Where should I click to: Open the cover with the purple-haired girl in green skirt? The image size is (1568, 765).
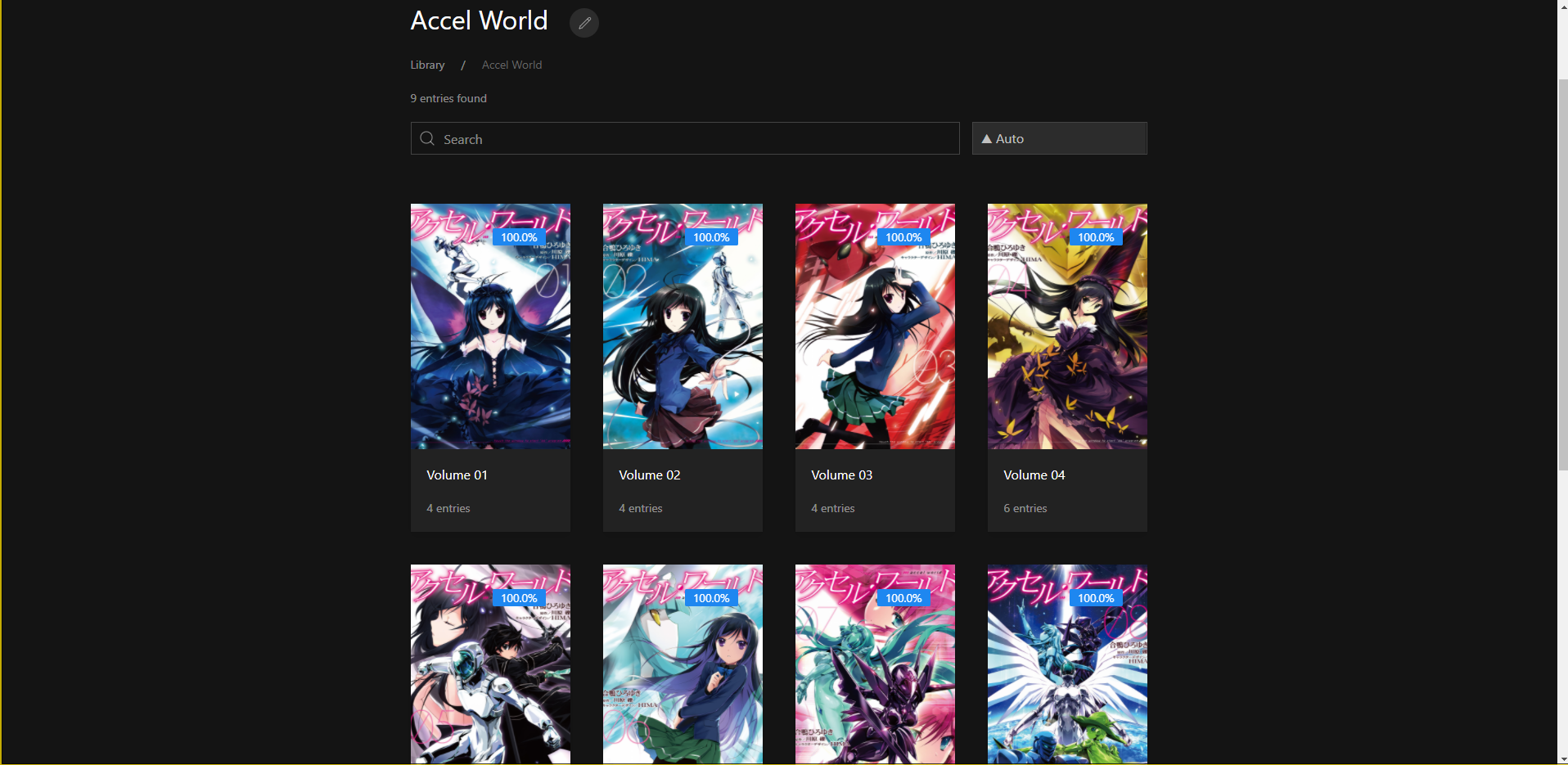click(683, 664)
